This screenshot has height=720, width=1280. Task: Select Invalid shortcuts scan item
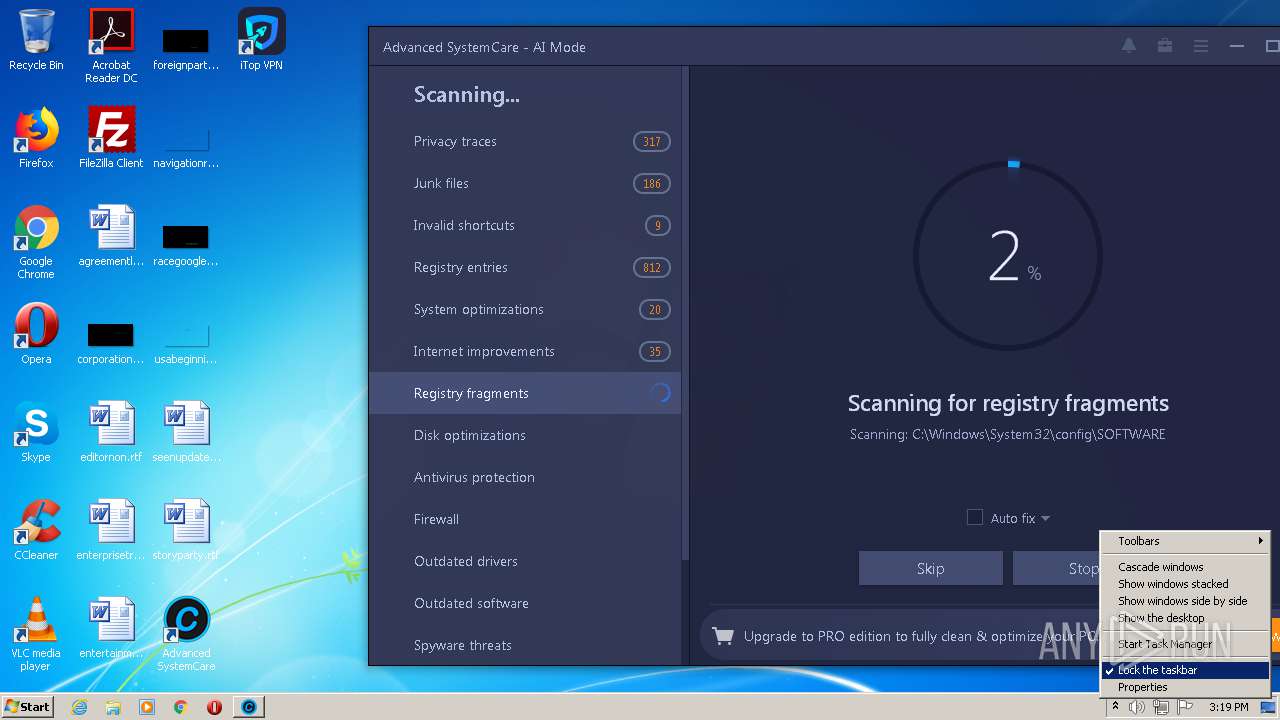525,225
